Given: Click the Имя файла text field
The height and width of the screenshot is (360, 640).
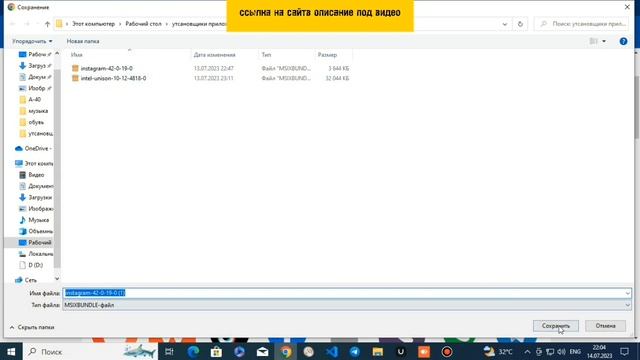Looking at the screenshot, I should [x=343, y=293].
